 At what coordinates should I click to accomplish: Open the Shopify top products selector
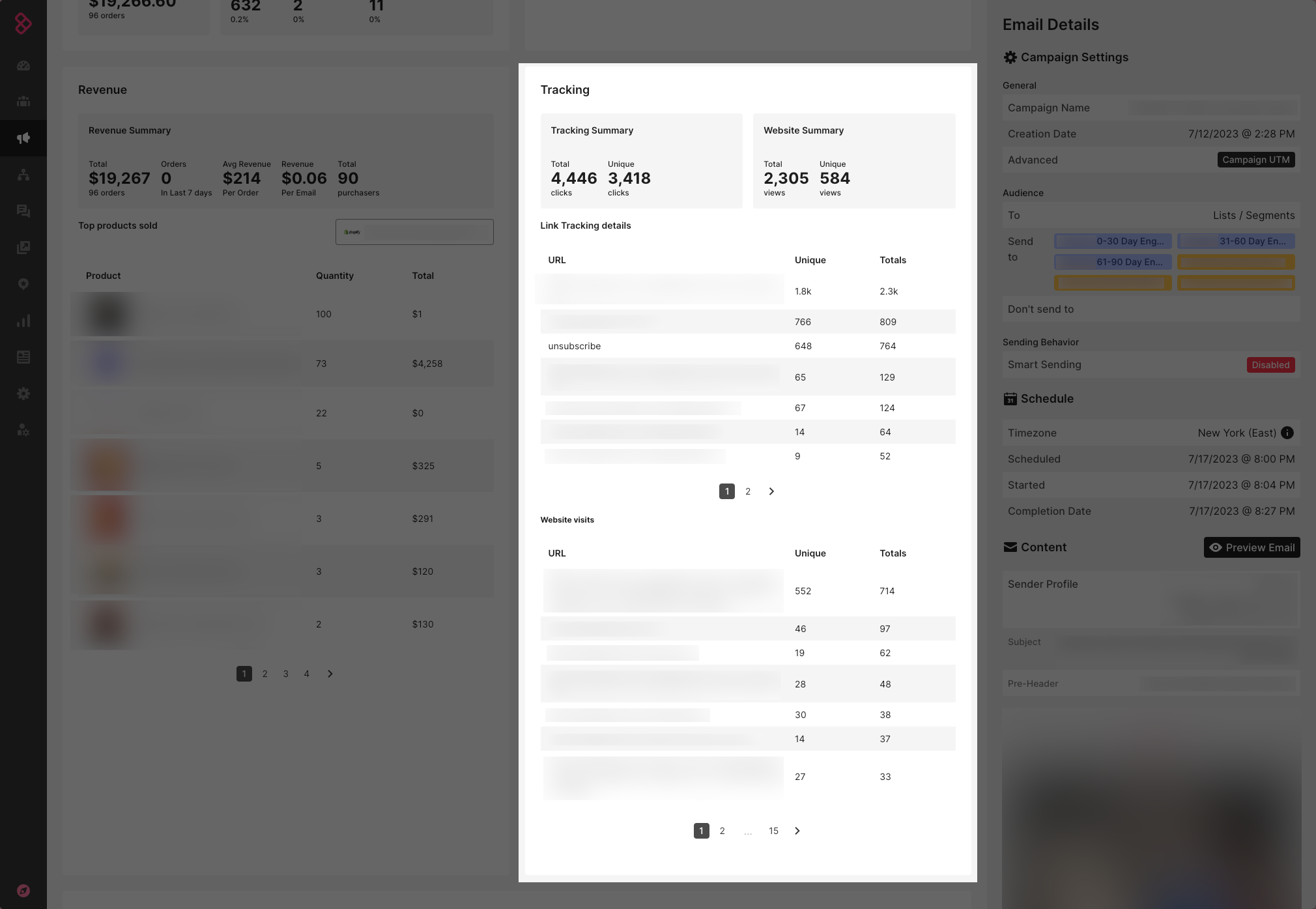click(x=414, y=232)
